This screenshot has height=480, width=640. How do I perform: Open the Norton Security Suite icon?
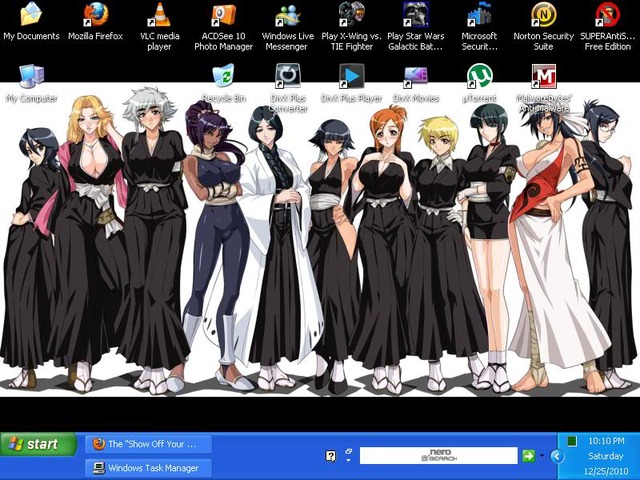click(543, 14)
